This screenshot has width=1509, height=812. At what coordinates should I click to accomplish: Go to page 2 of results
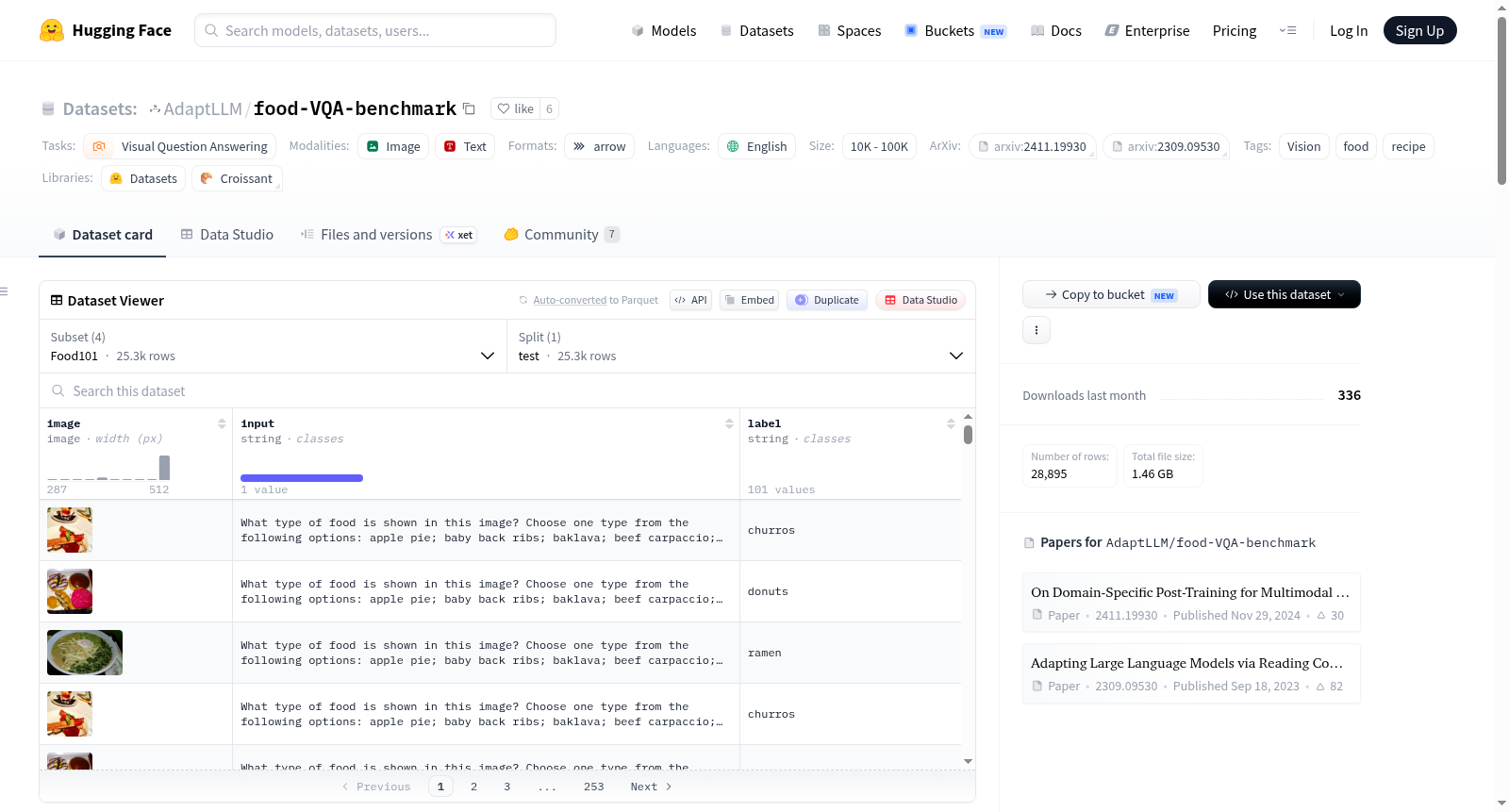coord(473,787)
